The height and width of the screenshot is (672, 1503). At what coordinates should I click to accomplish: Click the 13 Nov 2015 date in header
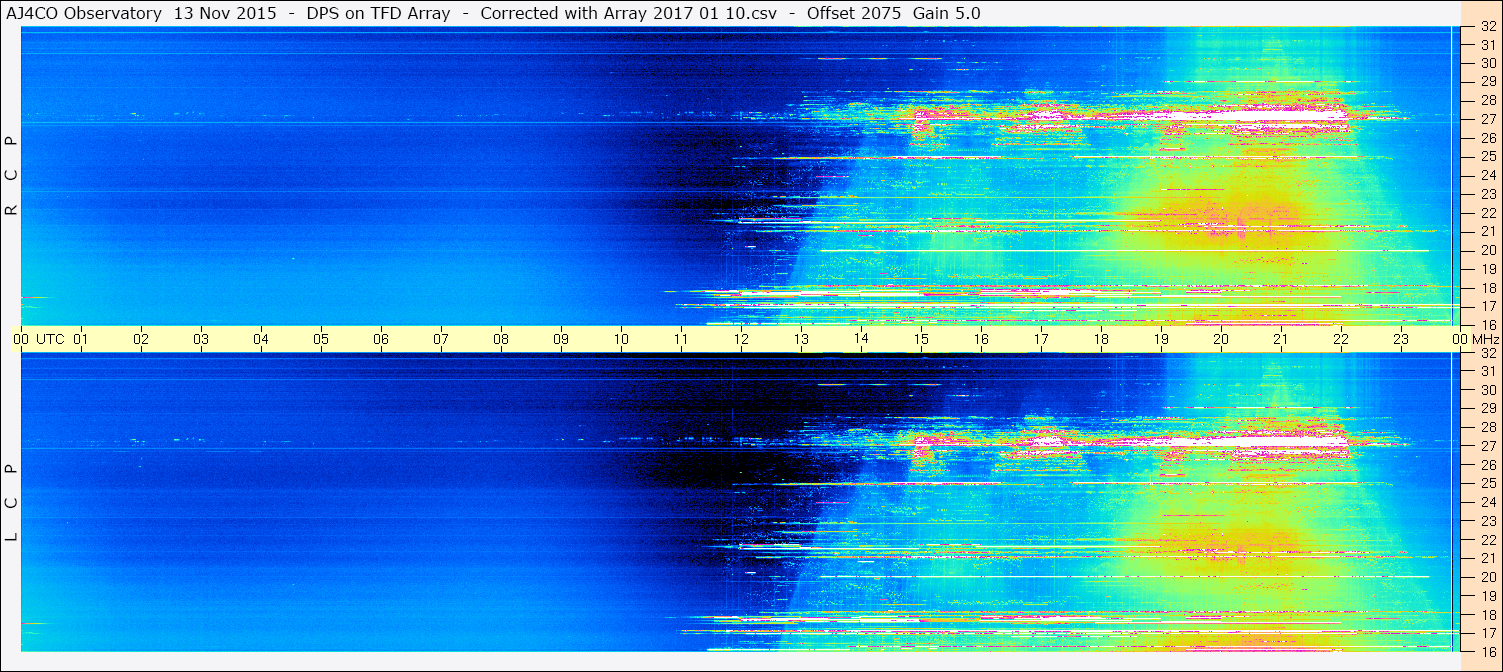pyautogui.click(x=225, y=13)
